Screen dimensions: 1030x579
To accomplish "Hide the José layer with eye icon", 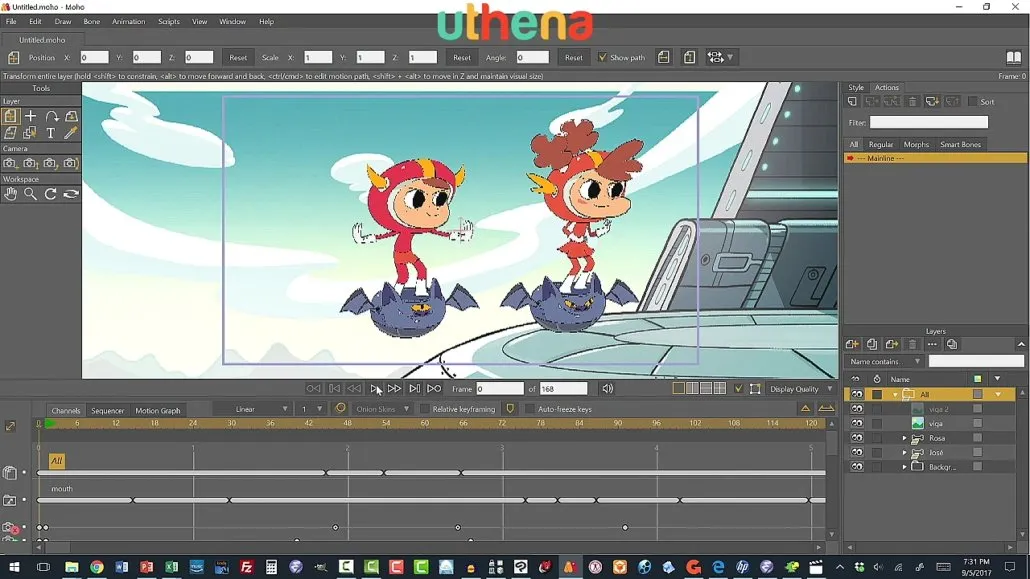I will (857, 452).
